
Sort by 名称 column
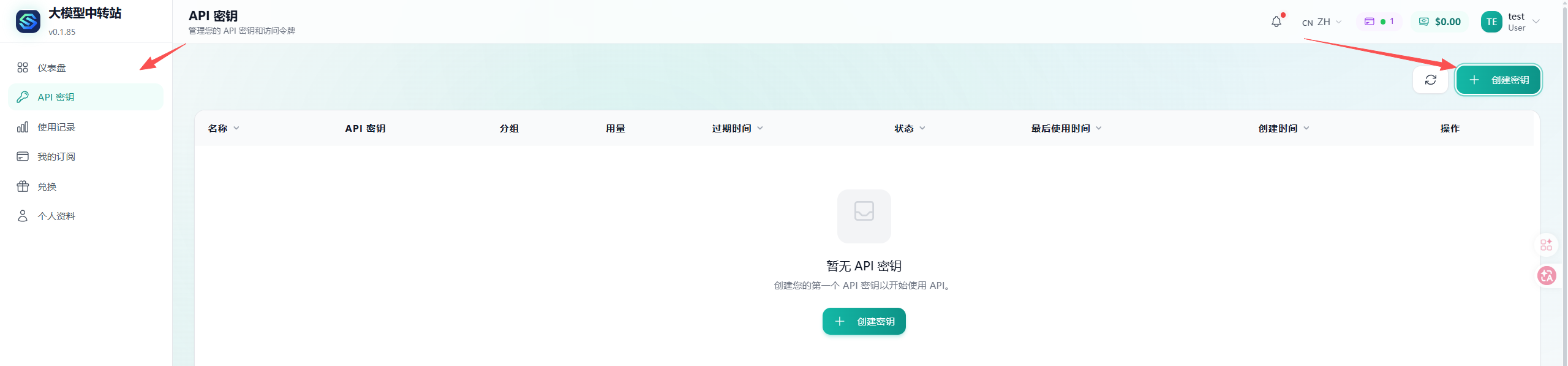[224, 128]
